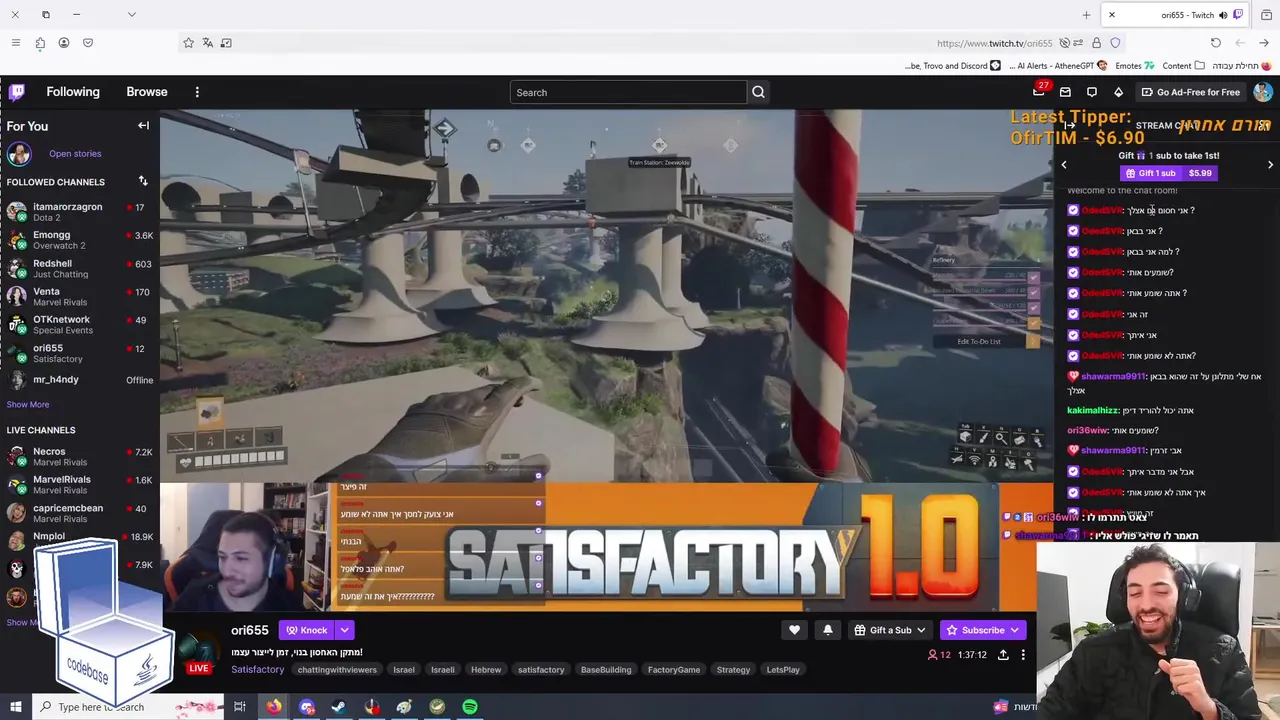Show previous gift offer with left arrow
Screen dimensions: 1280x720
pos(1064,165)
